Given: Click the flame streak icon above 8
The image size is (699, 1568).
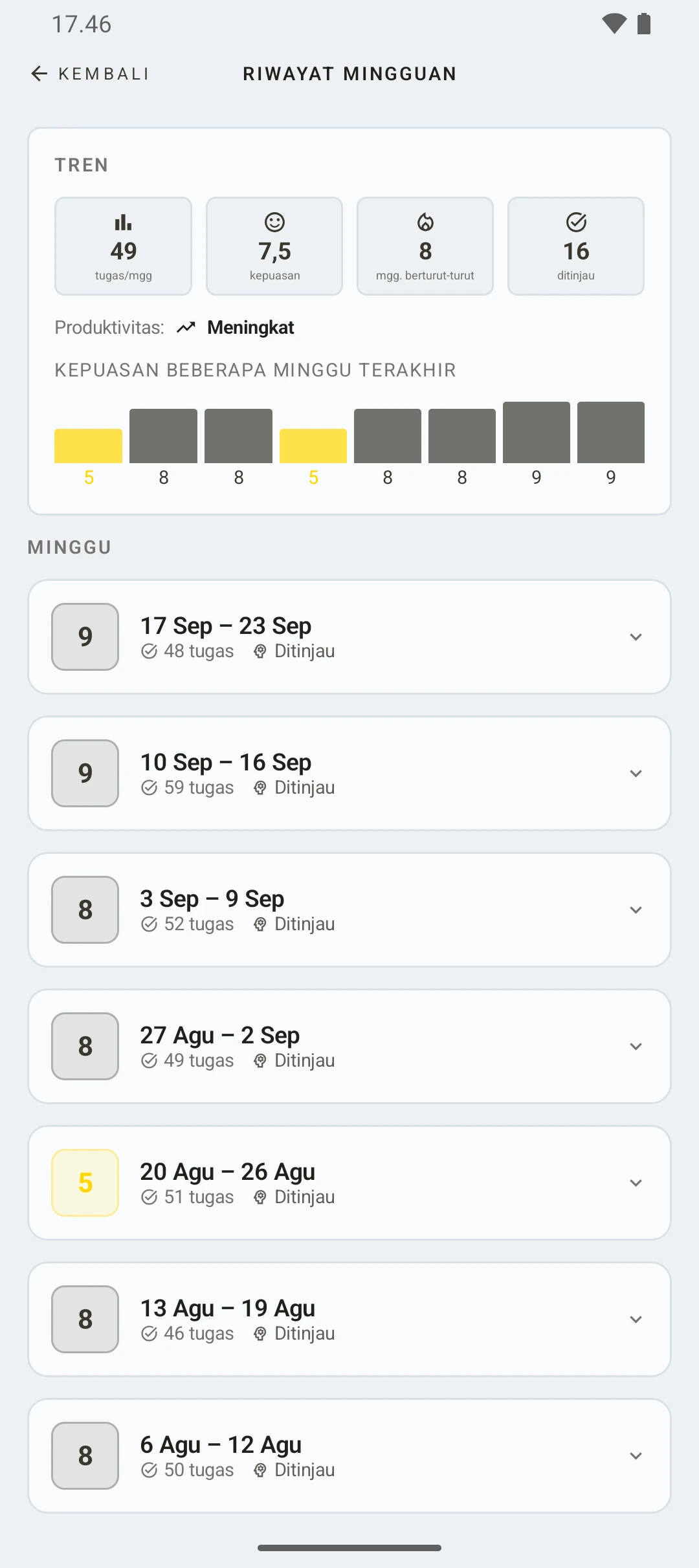Looking at the screenshot, I should pos(425,223).
